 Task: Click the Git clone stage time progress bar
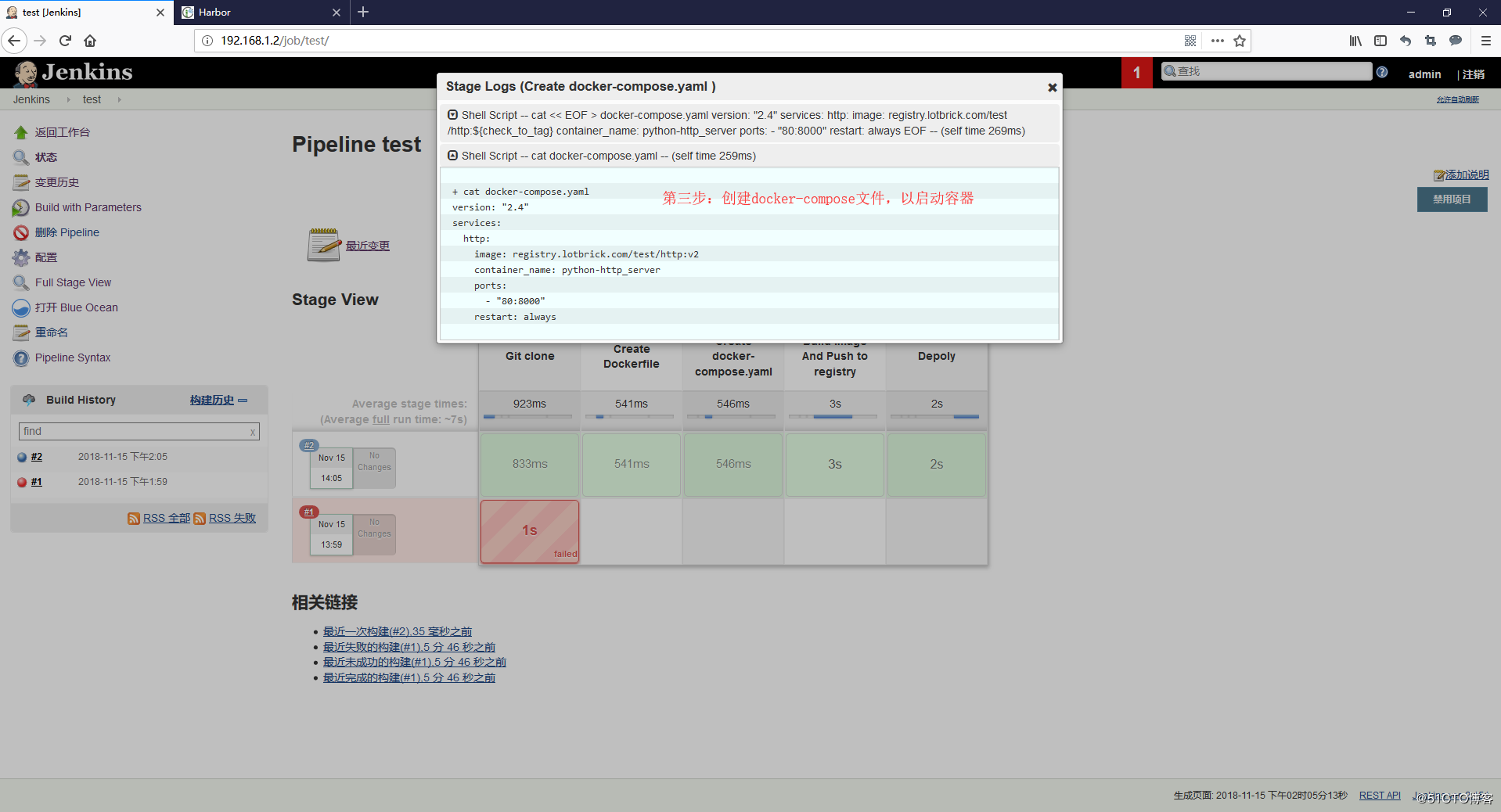point(529,416)
